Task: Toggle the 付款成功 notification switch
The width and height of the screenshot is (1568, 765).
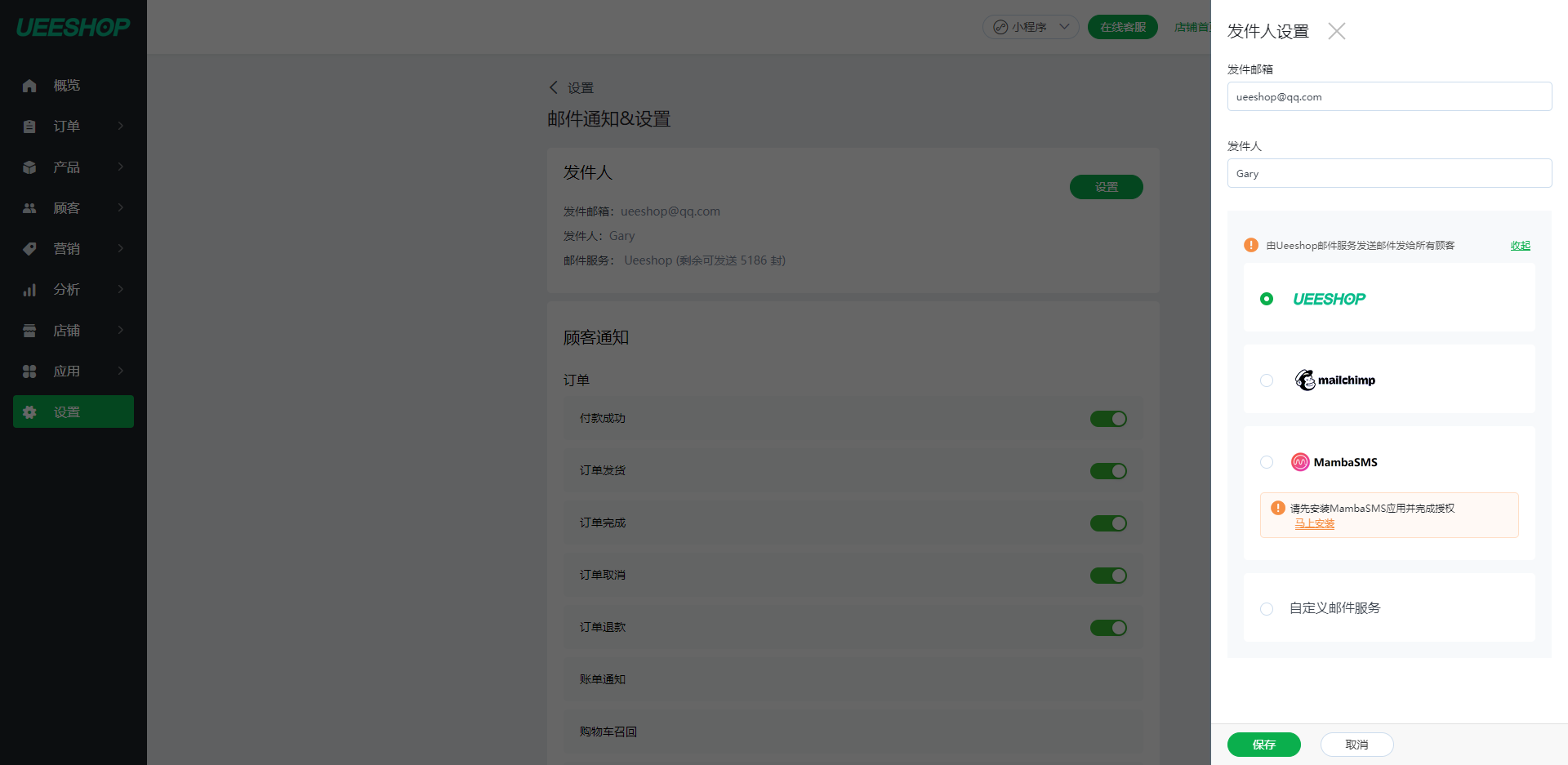Action: click(1108, 419)
